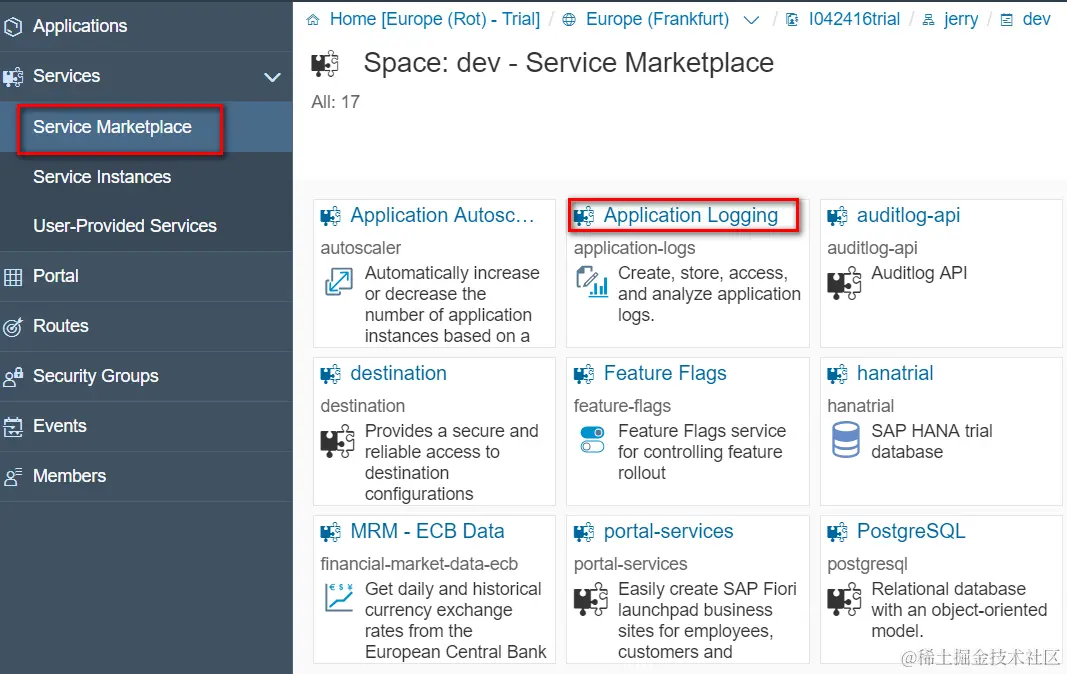Click the portal-services puzzle description icon
This screenshot has width=1067, height=674.
click(591, 599)
